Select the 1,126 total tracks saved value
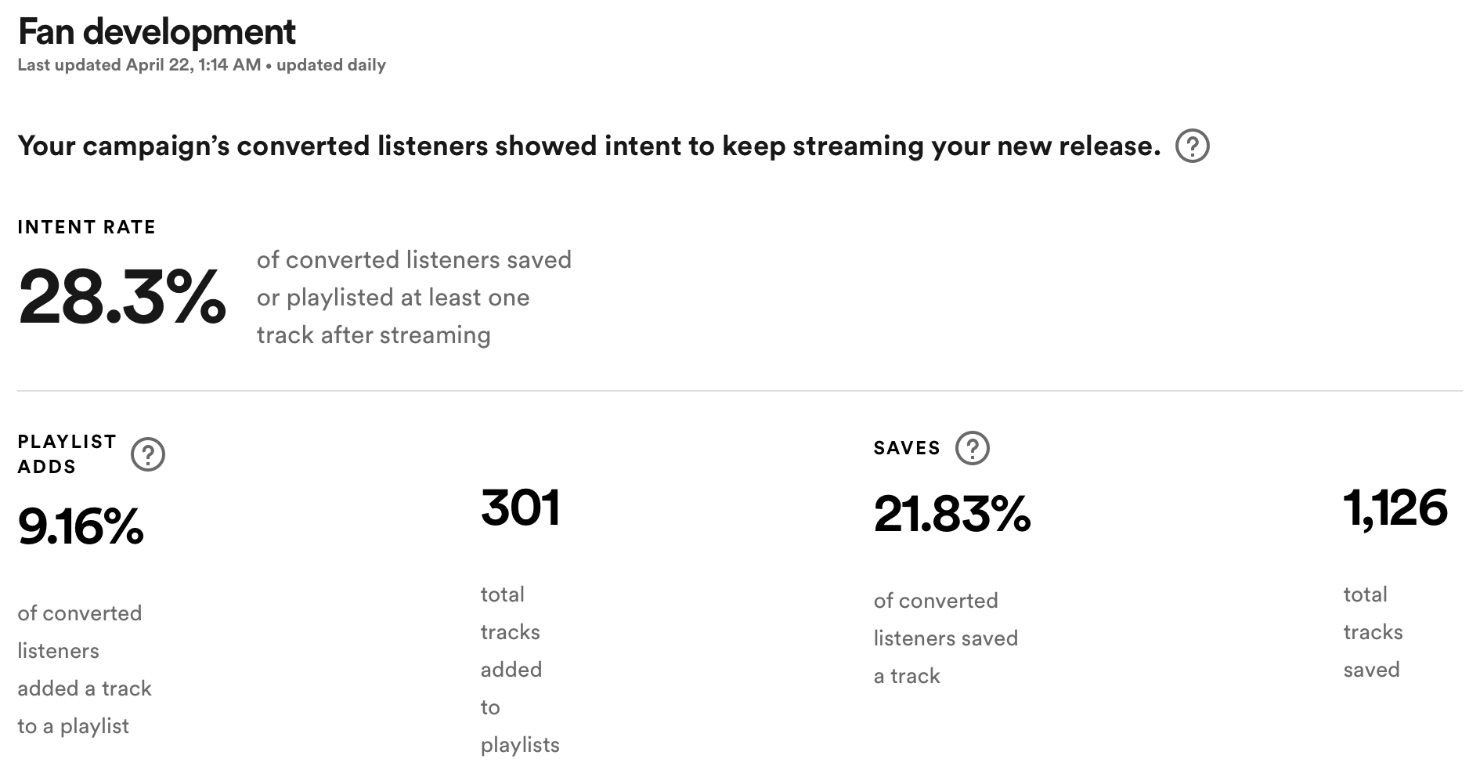 click(1396, 508)
